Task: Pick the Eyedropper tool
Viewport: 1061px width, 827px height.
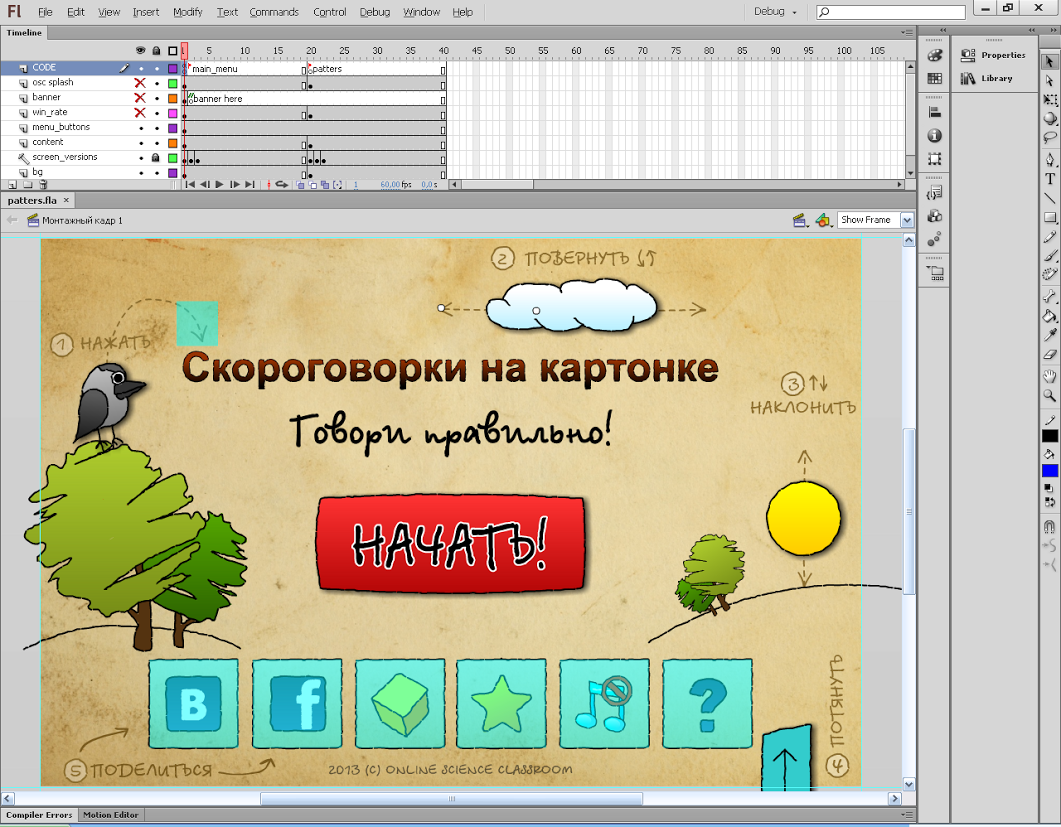Action: point(1049,334)
